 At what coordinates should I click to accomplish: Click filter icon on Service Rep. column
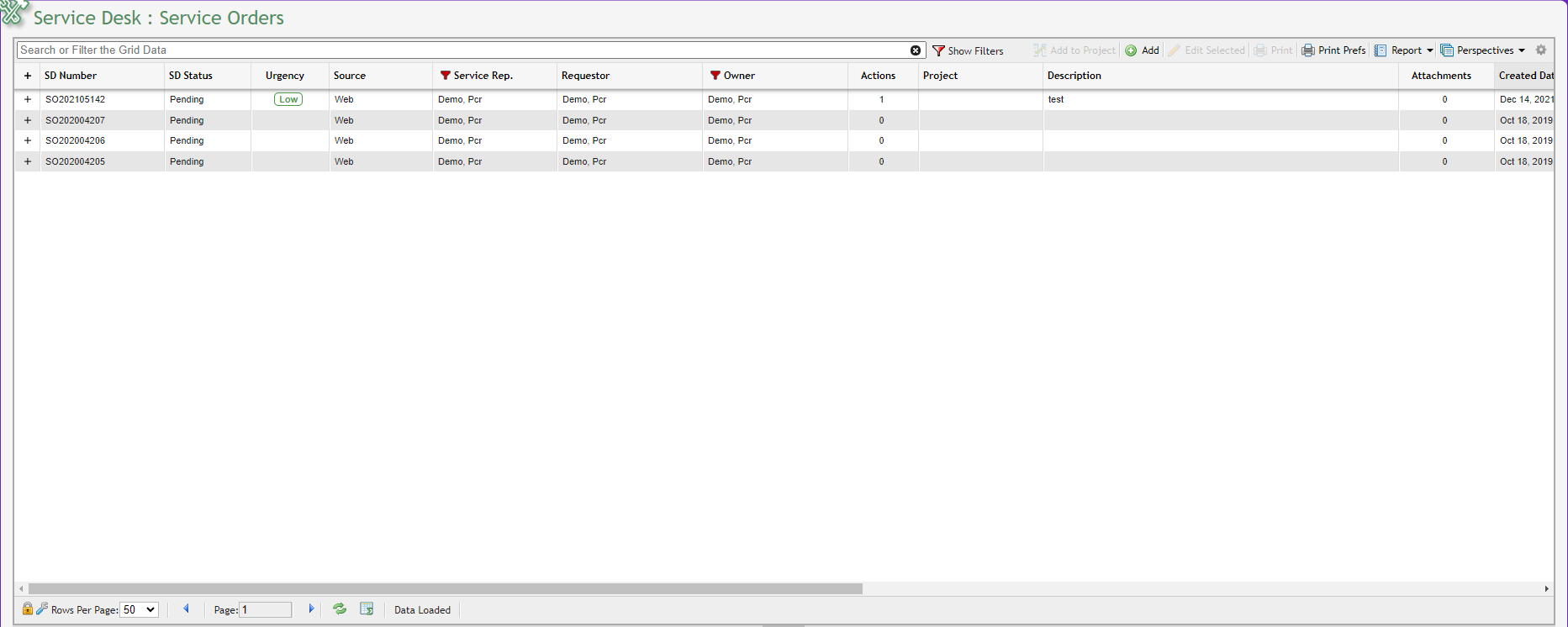coord(445,76)
